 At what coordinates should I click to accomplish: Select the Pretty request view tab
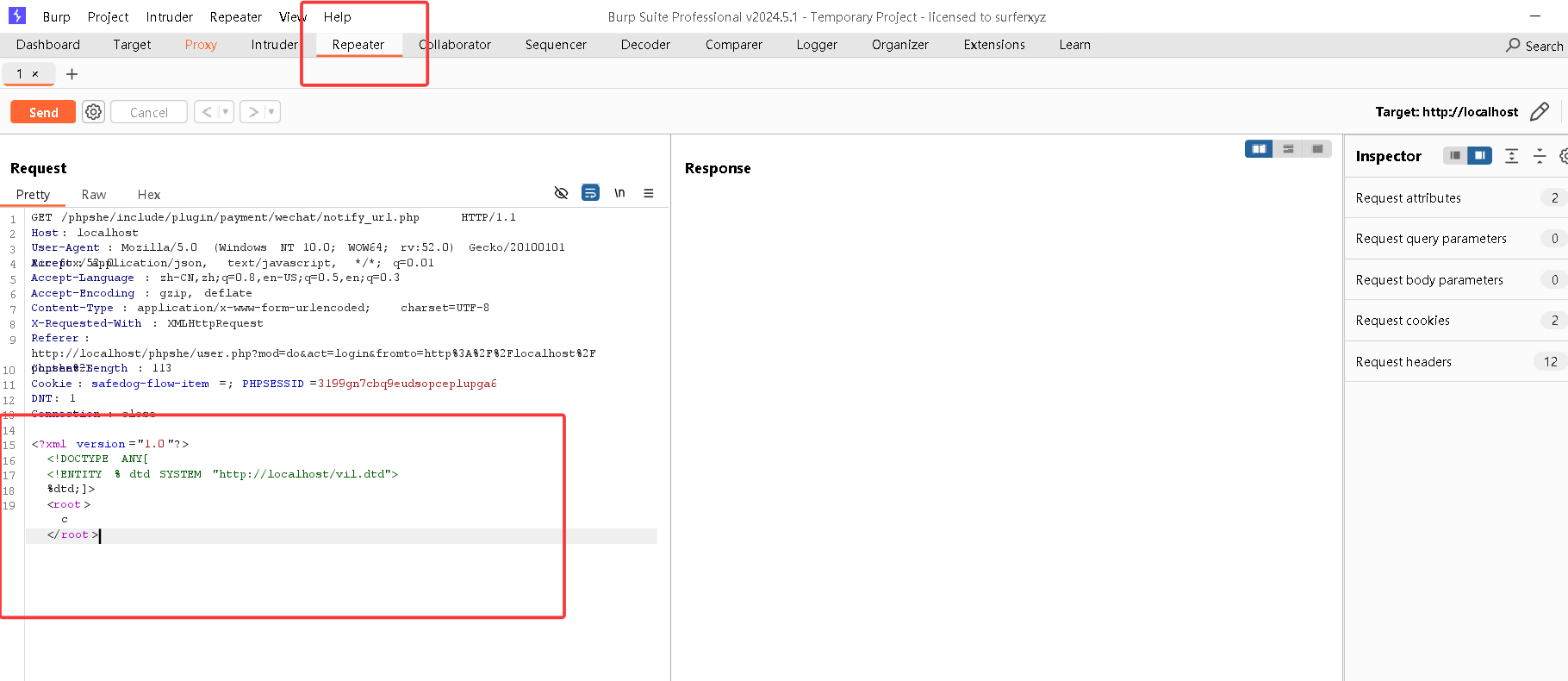[x=33, y=195]
